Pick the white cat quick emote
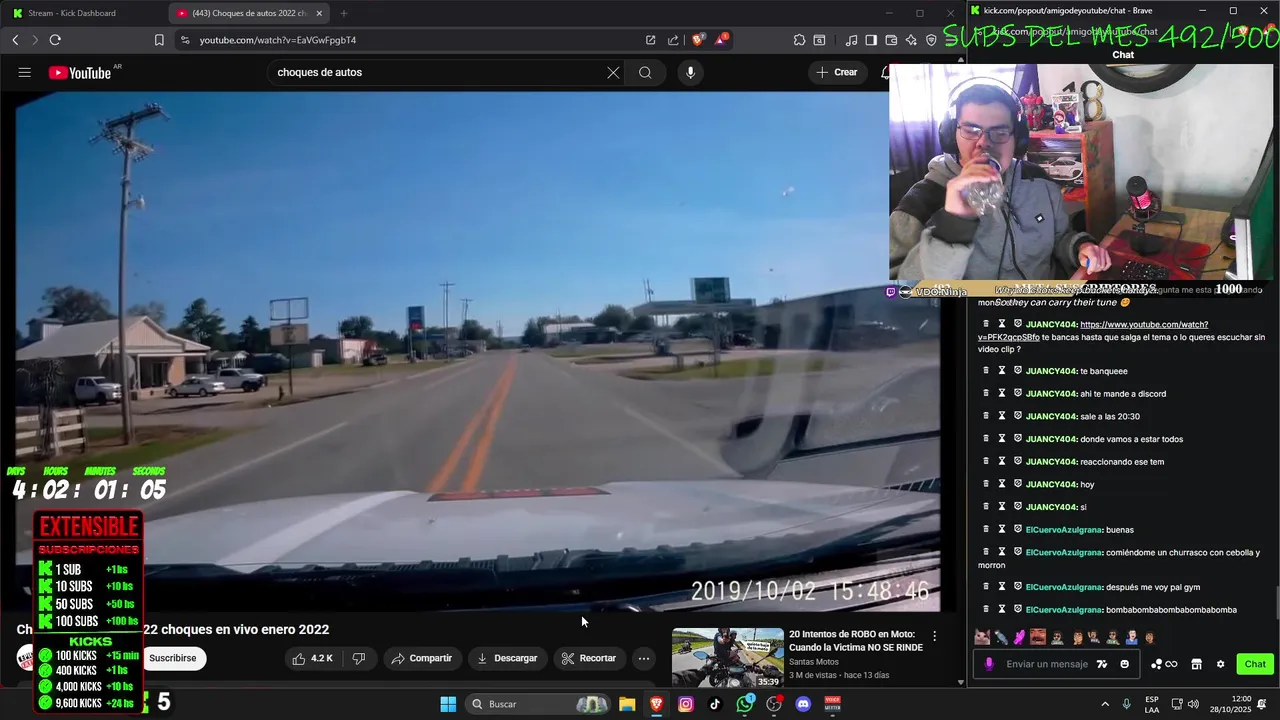The height and width of the screenshot is (720, 1280). [x=982, y=637]
